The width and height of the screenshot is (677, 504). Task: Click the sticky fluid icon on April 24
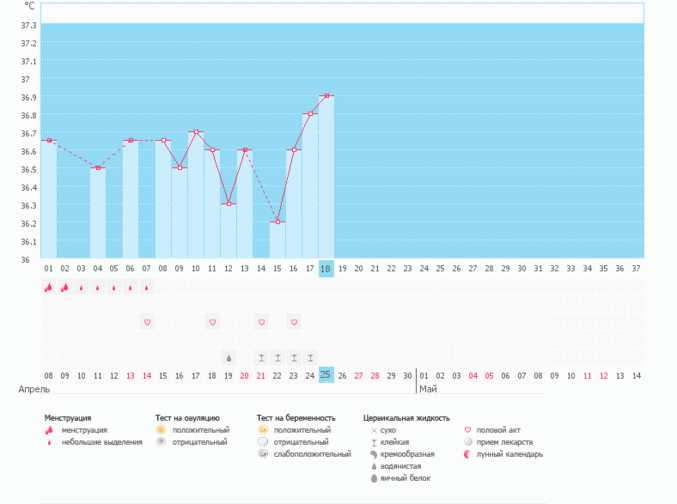(310, 357)
